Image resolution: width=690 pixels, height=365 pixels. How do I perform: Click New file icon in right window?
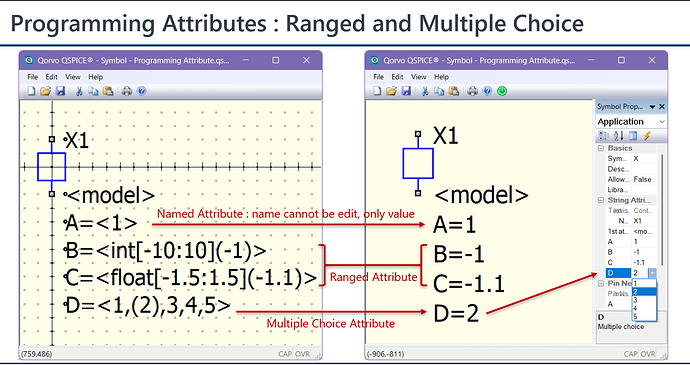pyautogui.click(x=377, y=91)
